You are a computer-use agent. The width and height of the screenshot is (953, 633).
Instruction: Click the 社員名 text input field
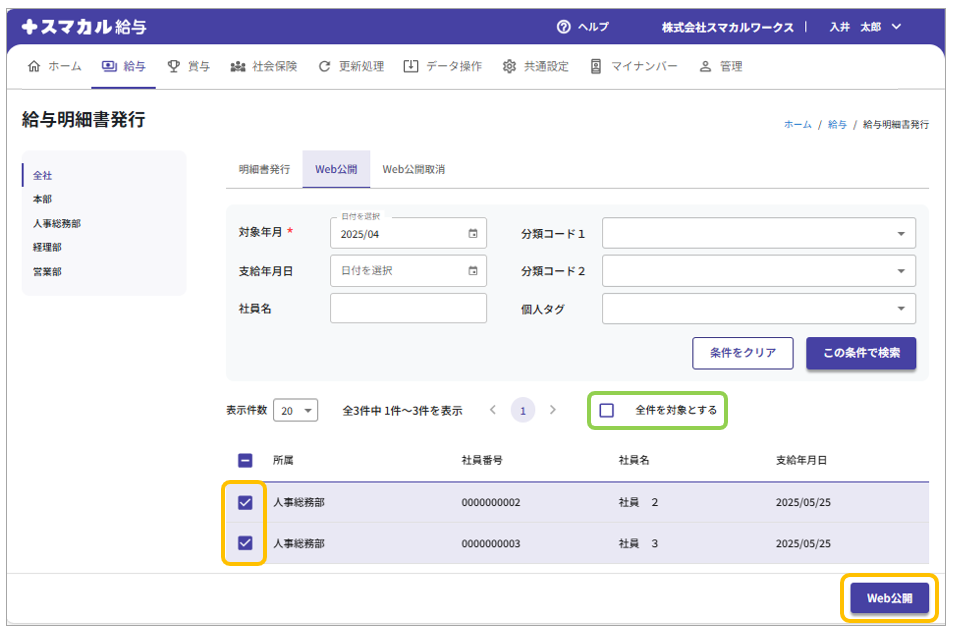point(408,308)
